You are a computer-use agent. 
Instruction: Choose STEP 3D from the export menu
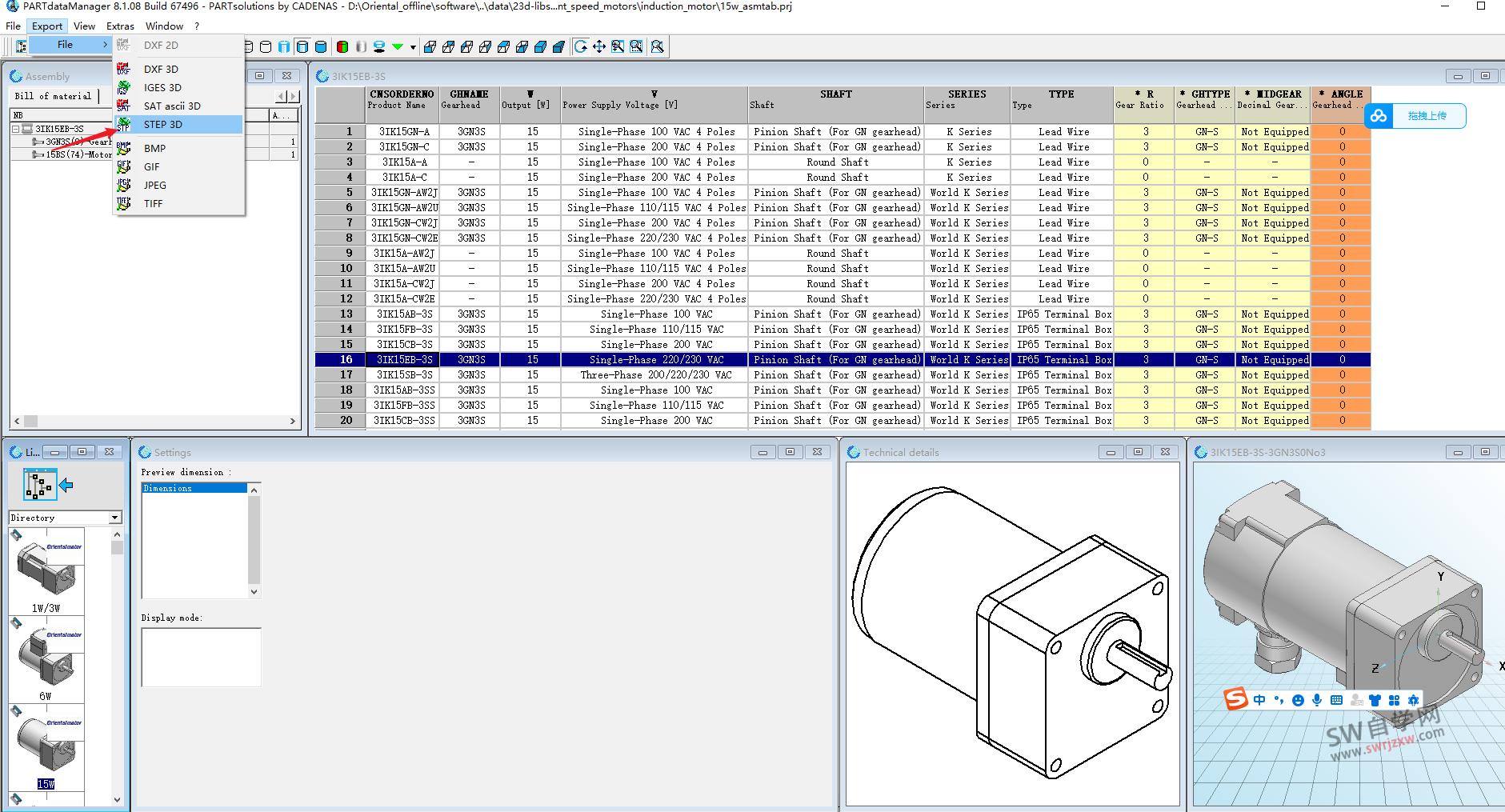[x=163, y=125]
